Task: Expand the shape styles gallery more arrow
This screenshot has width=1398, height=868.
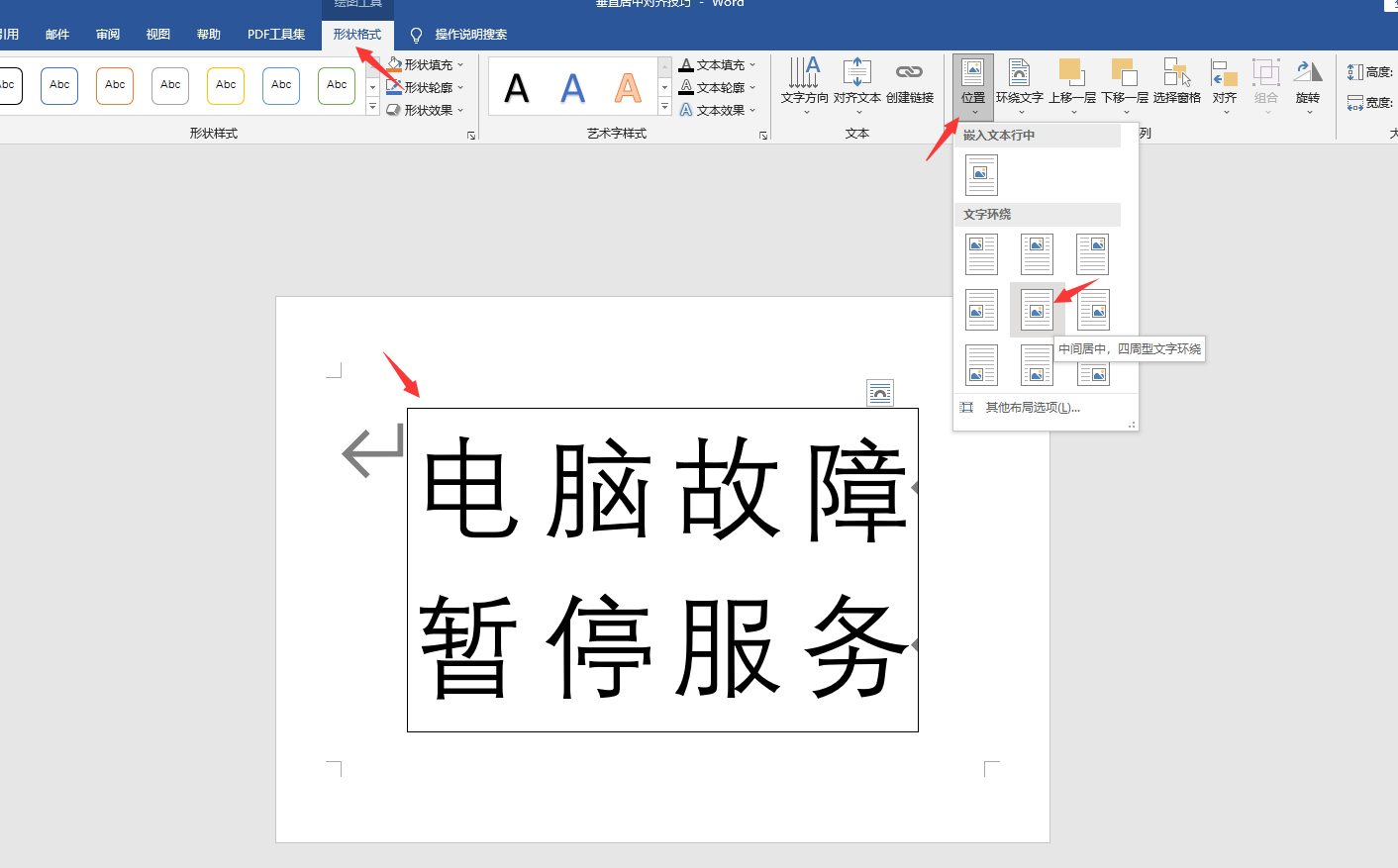Action: pyautogui.click(x=373, y=107)
